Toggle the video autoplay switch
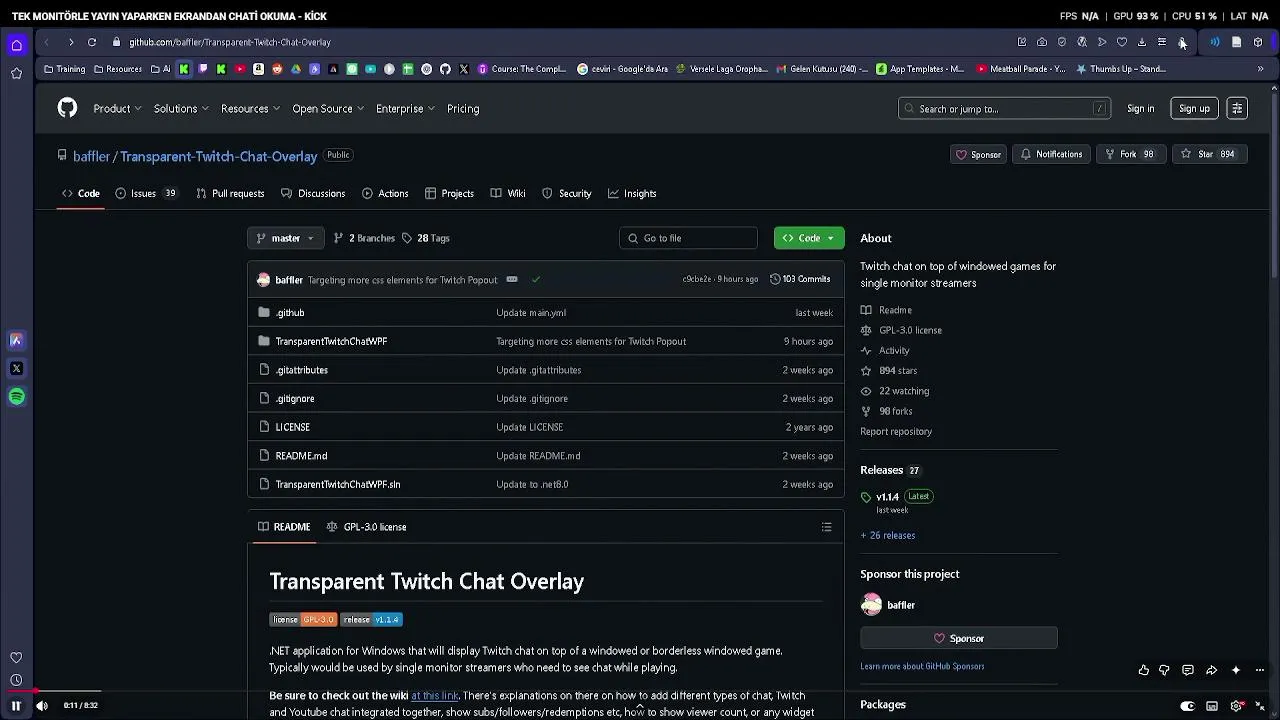Viewport: 1280px width, 720px height. [x=1187, y=706]
